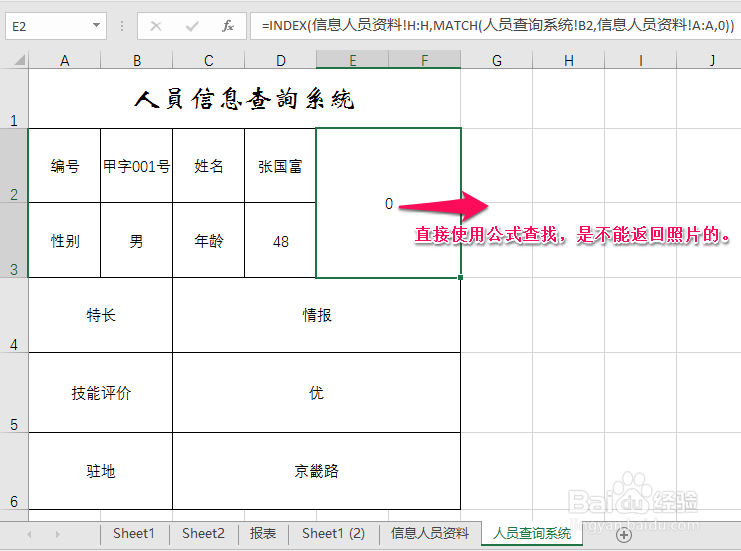
Task: Select column D header
Action: 280,60
